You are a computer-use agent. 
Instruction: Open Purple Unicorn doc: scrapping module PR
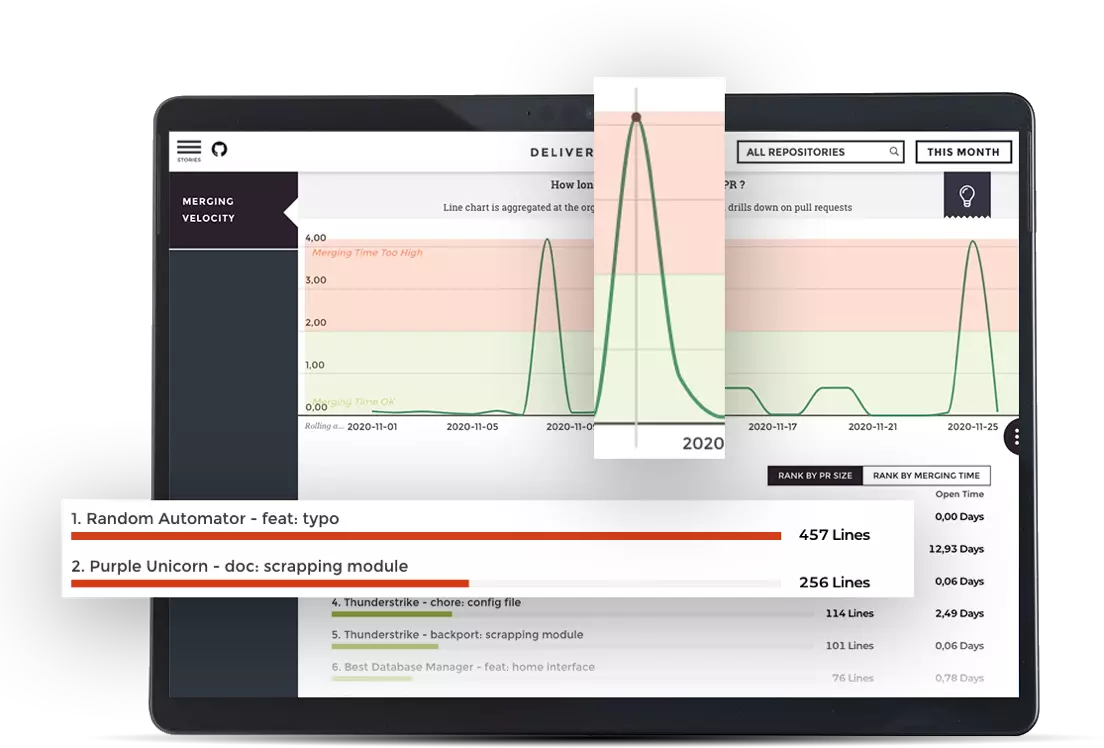(x=240, y=566)
